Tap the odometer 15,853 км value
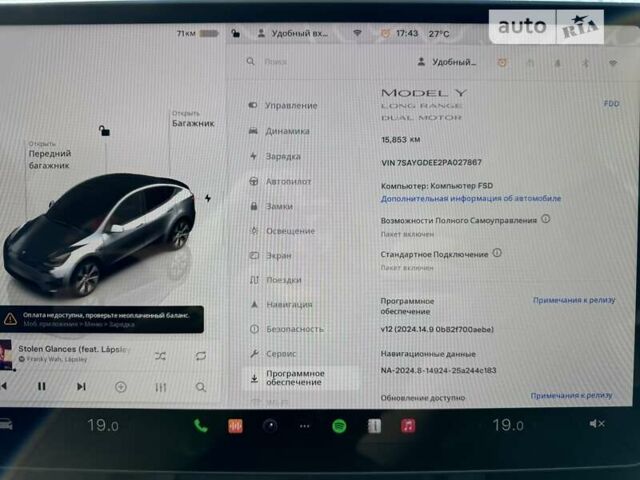The height and width of the screenshot is (480, 640). (400, 140)
